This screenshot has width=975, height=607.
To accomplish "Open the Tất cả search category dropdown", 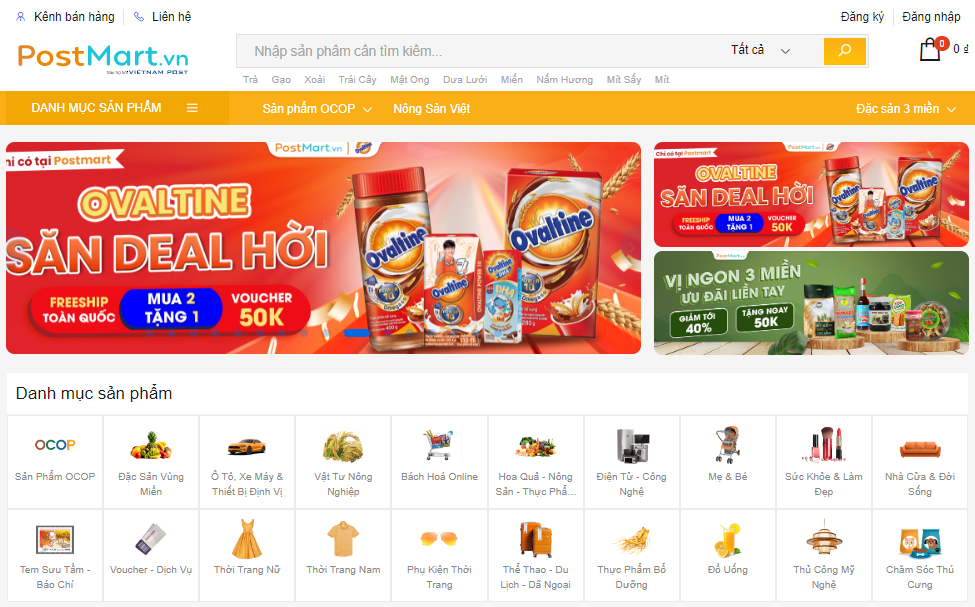I will [760, 50].
